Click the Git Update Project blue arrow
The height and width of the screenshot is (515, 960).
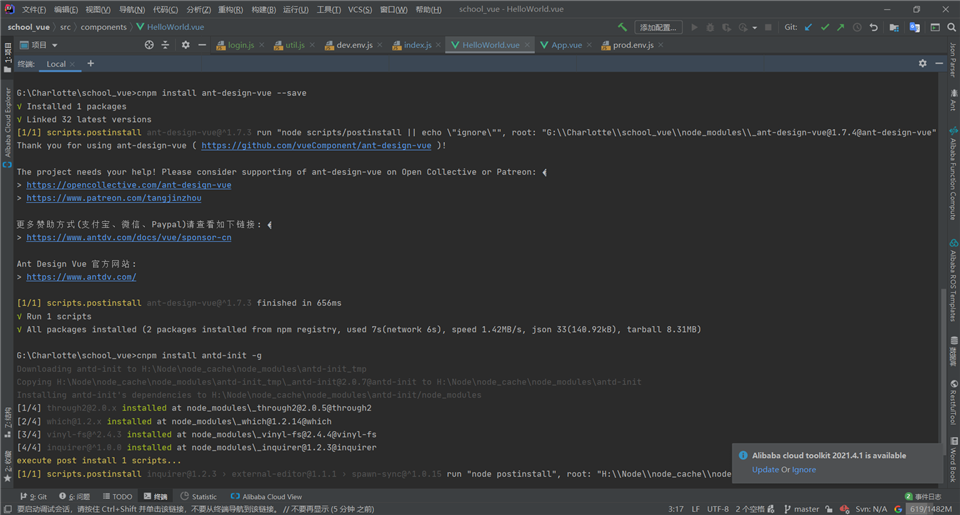[x=809, y=27]
